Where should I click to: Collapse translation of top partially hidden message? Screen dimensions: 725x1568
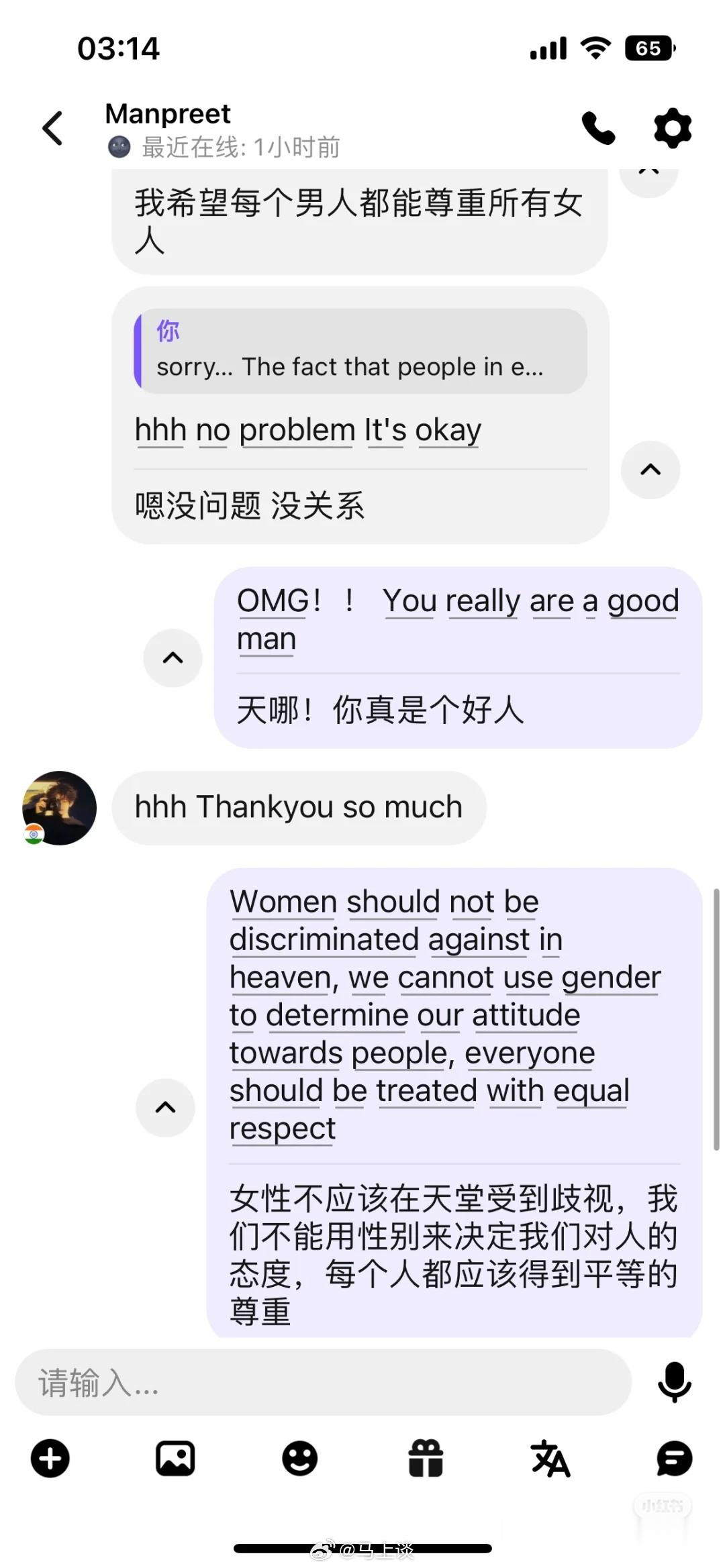[648, 180]
